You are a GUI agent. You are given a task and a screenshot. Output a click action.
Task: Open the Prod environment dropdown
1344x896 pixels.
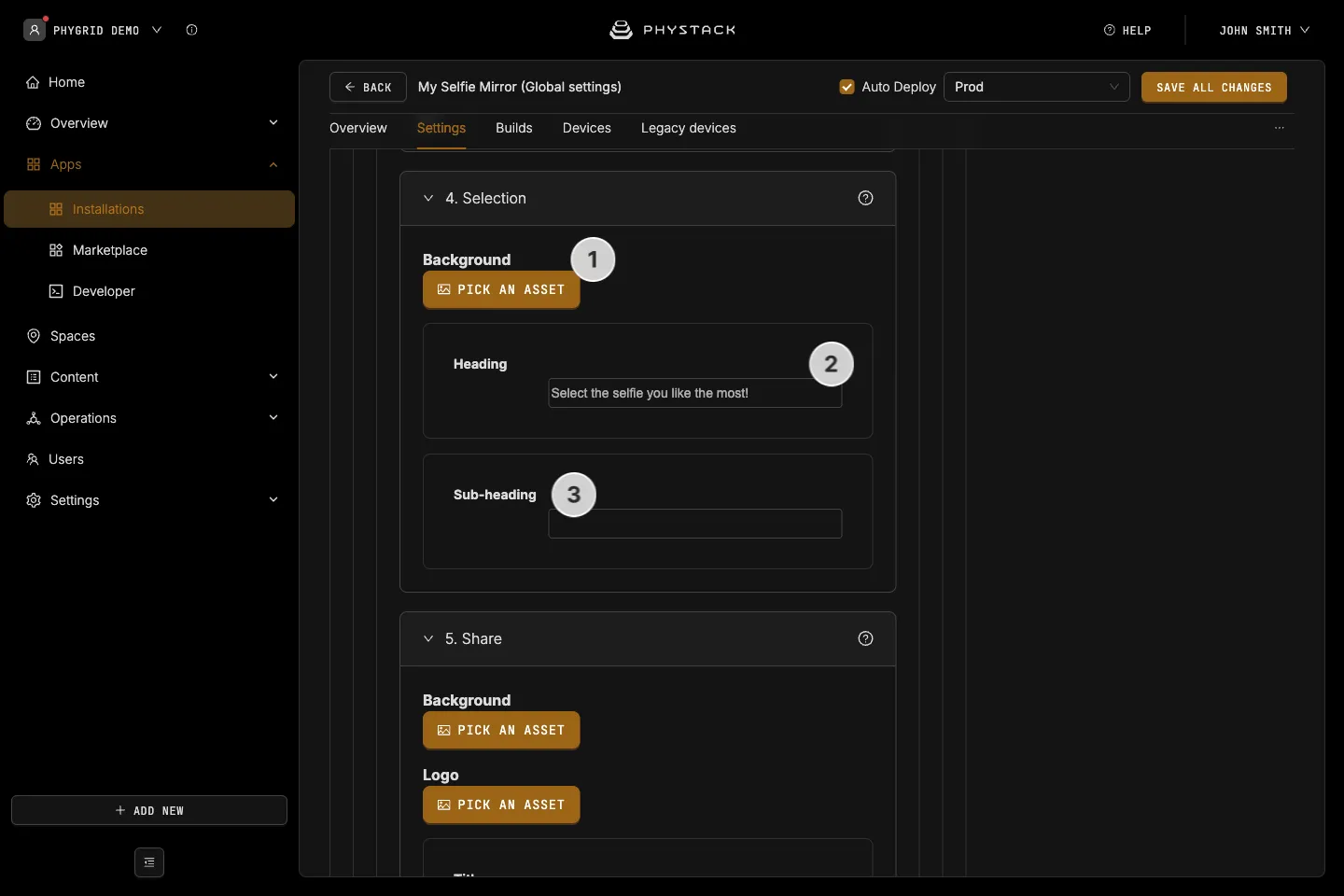point(1037,87)
